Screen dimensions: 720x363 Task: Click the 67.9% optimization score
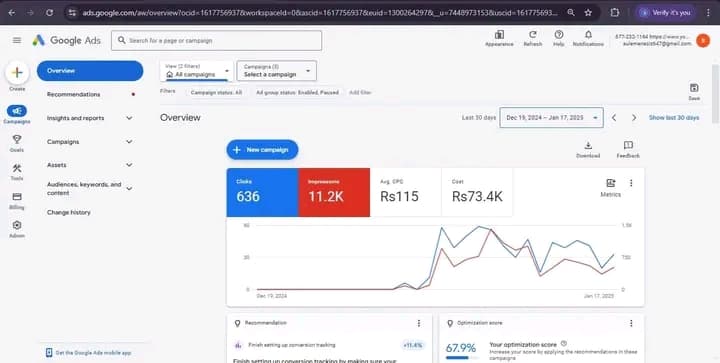461,348
